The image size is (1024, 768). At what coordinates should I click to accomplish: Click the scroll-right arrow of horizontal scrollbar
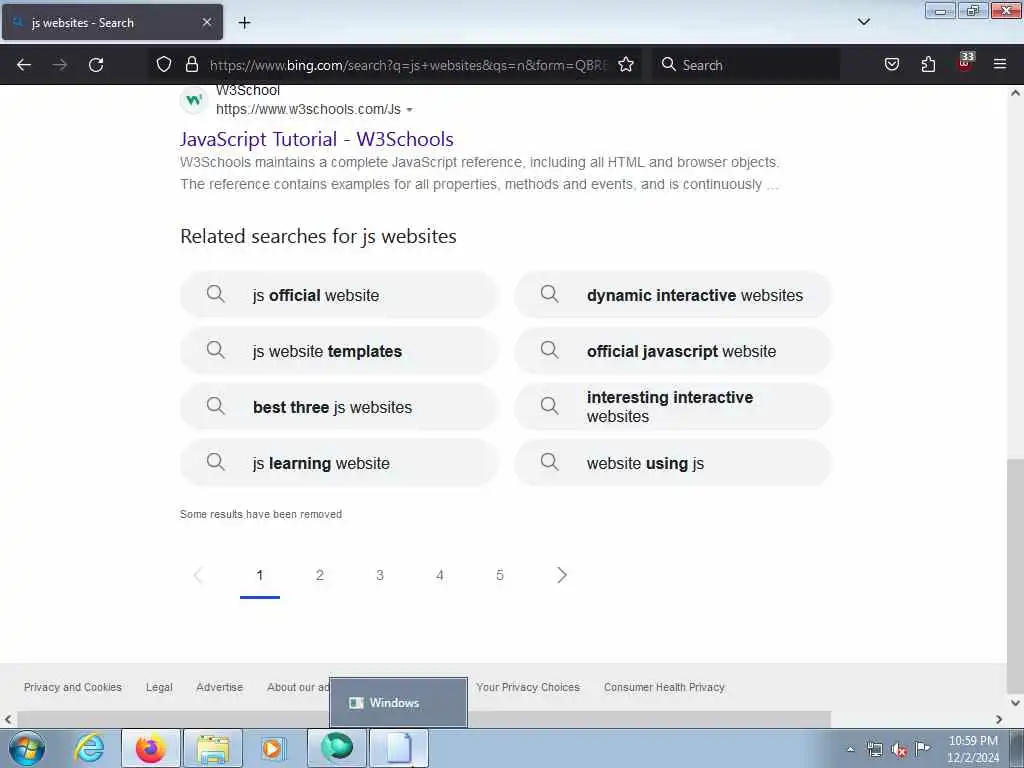coord(999,719)
